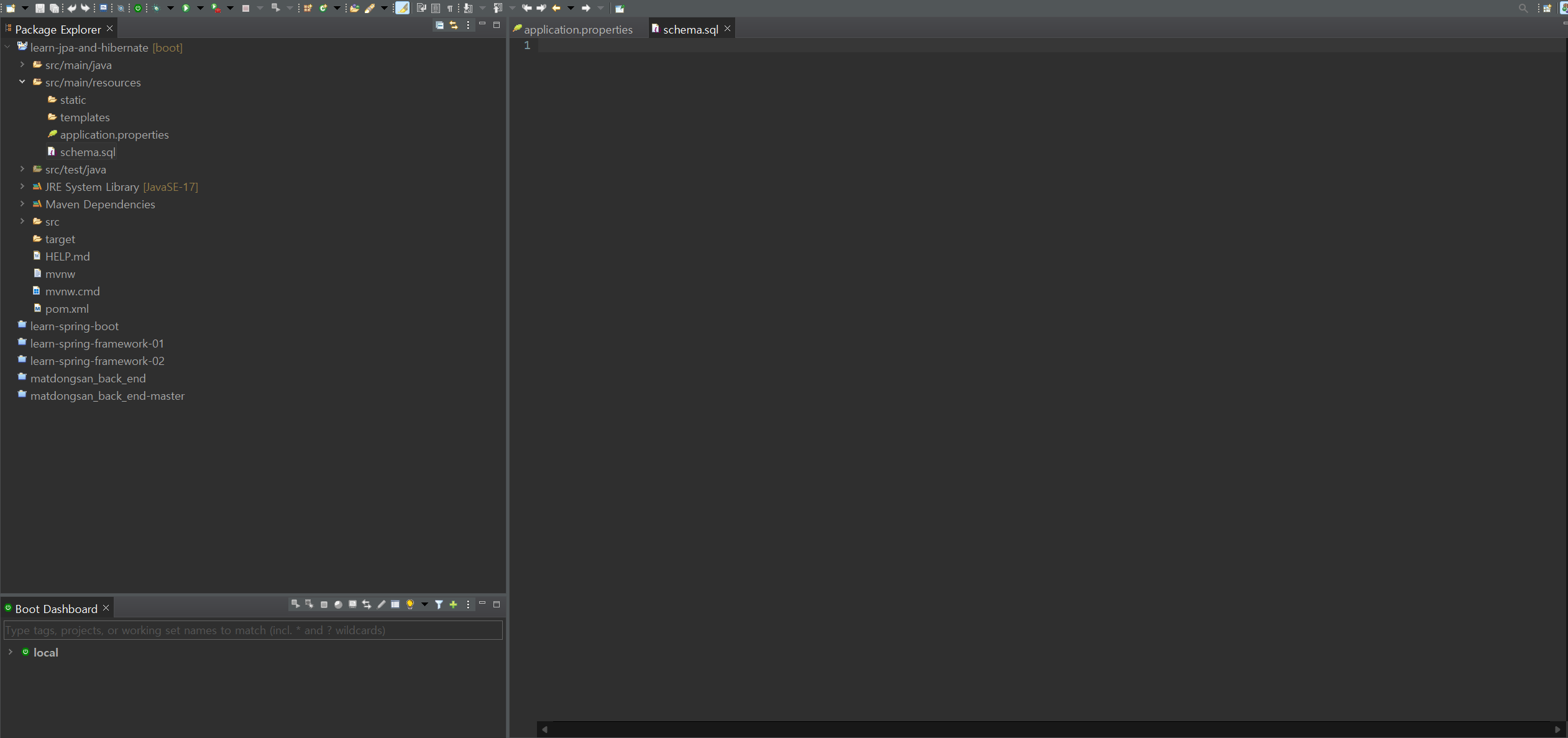Select pom.xml in Package Explorer
This screenshot has width=1568, height=738.
66,308
